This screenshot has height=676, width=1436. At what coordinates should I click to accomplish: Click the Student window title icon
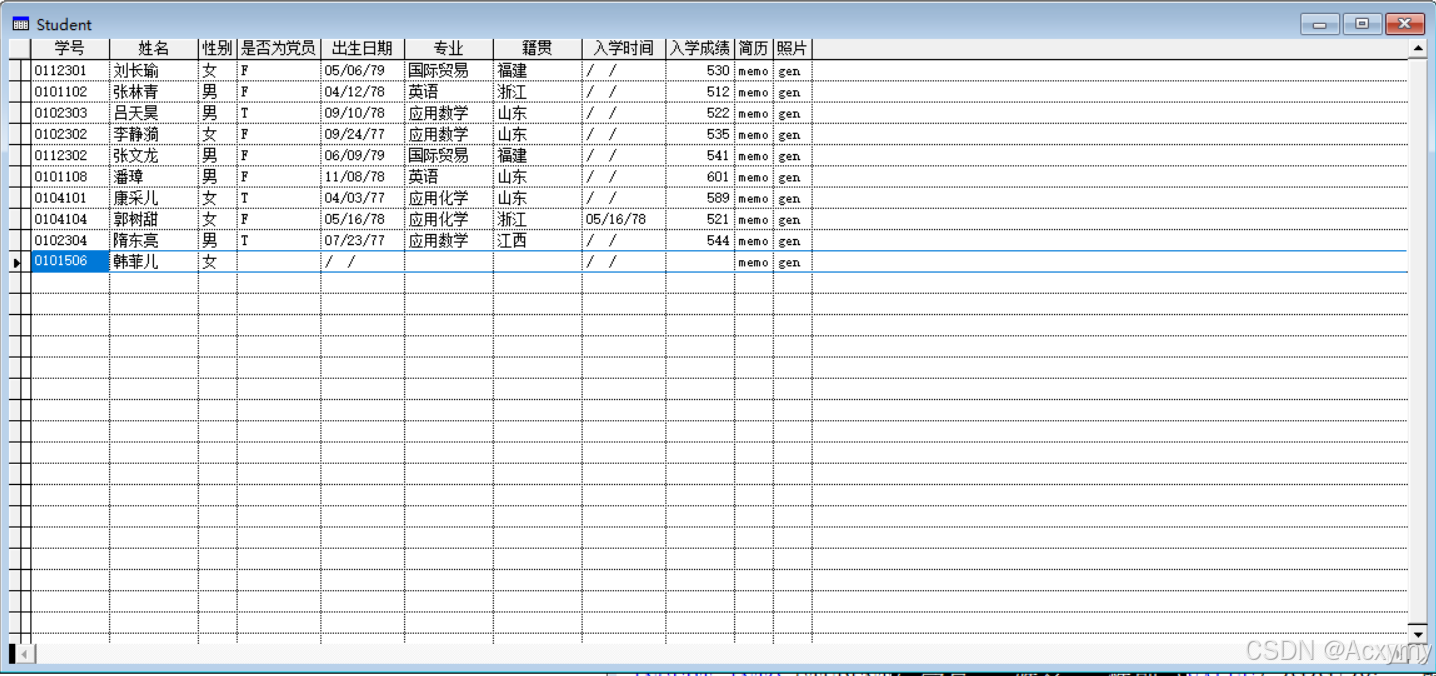click(20, 24)
